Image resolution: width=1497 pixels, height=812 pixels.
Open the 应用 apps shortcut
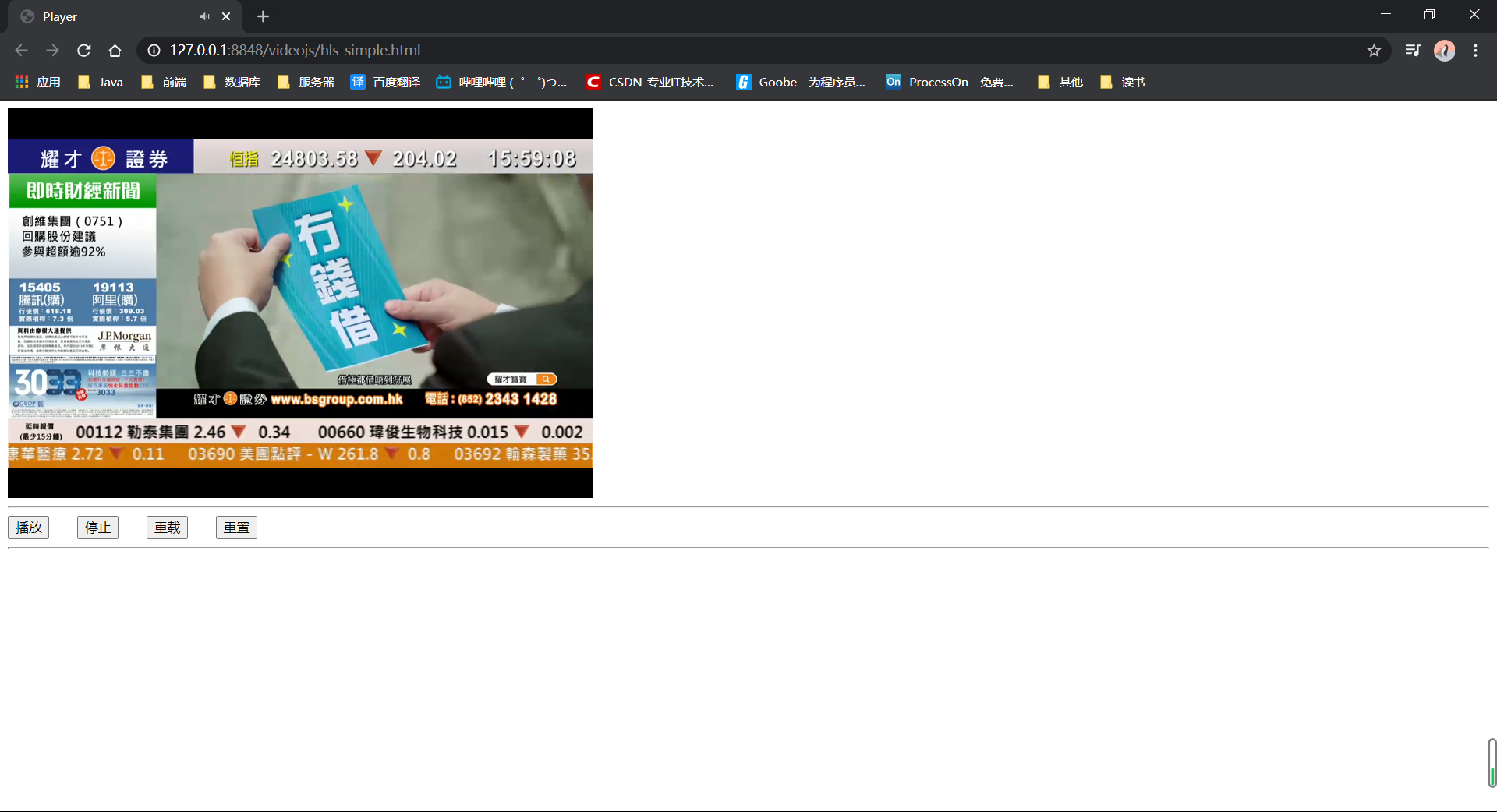coord(37,82)
